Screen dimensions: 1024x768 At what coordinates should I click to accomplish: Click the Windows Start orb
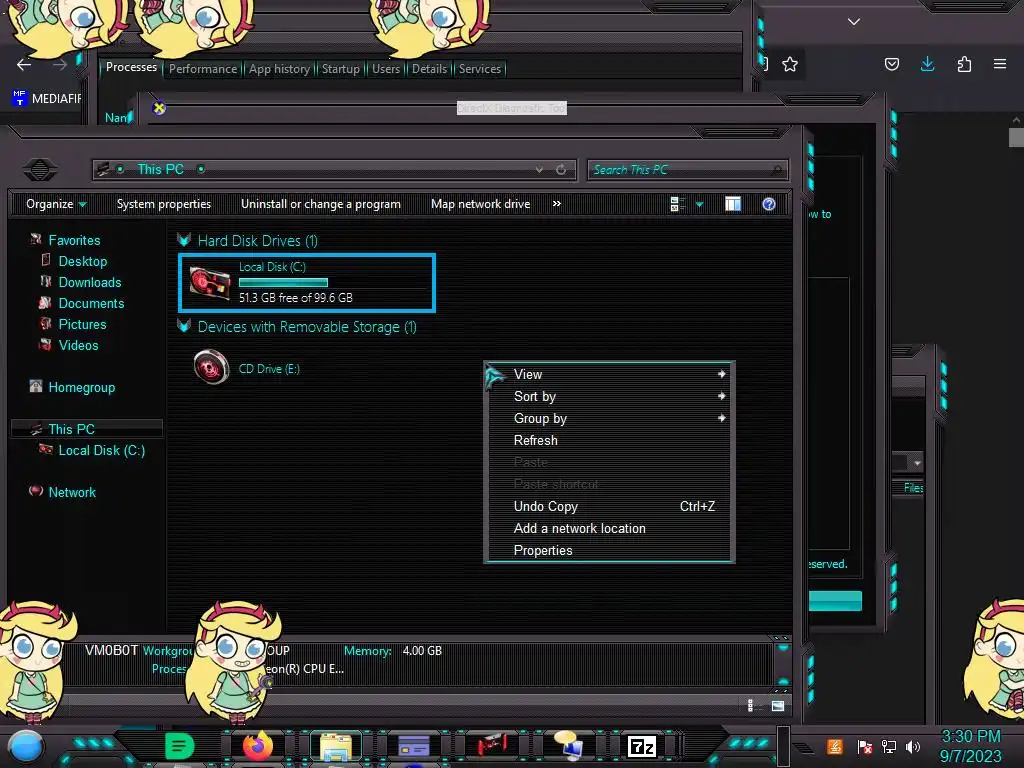point(25,748)
